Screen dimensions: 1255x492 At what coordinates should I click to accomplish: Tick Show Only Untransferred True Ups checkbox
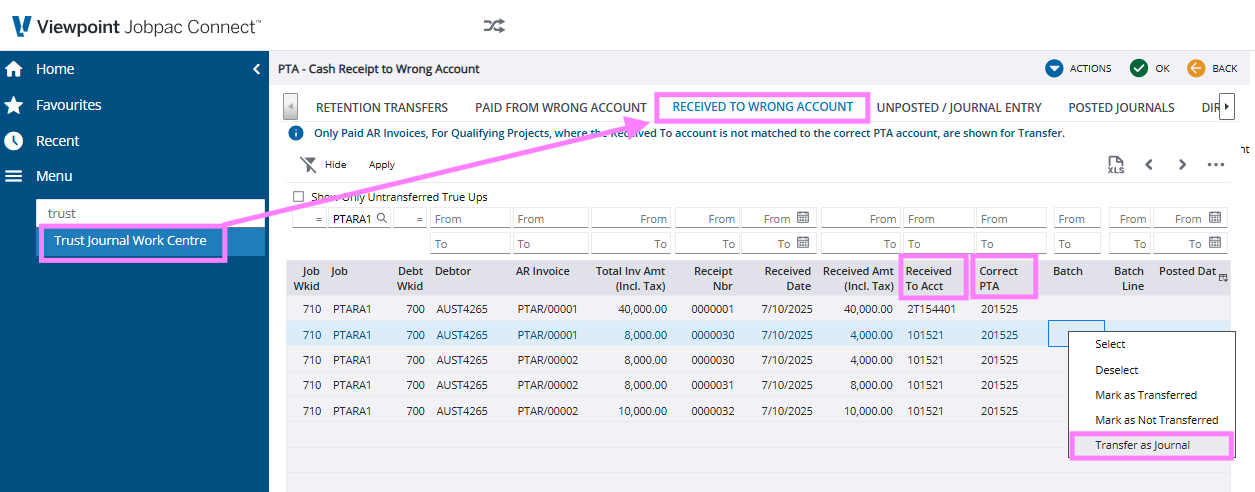298,197
